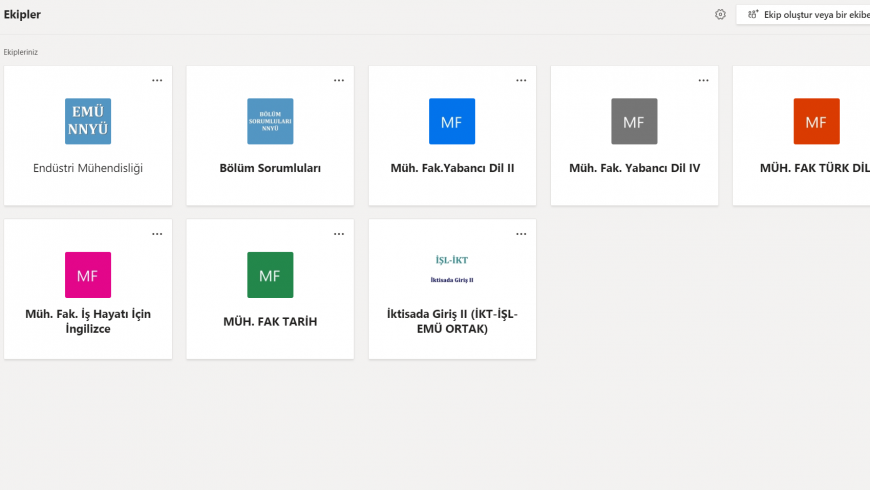The width and height of the screenshot is (870, 490).
Task: Select the Müh. Fak. İş Hayatı İçin İngilizce title
Action: [x=88, y=321]
